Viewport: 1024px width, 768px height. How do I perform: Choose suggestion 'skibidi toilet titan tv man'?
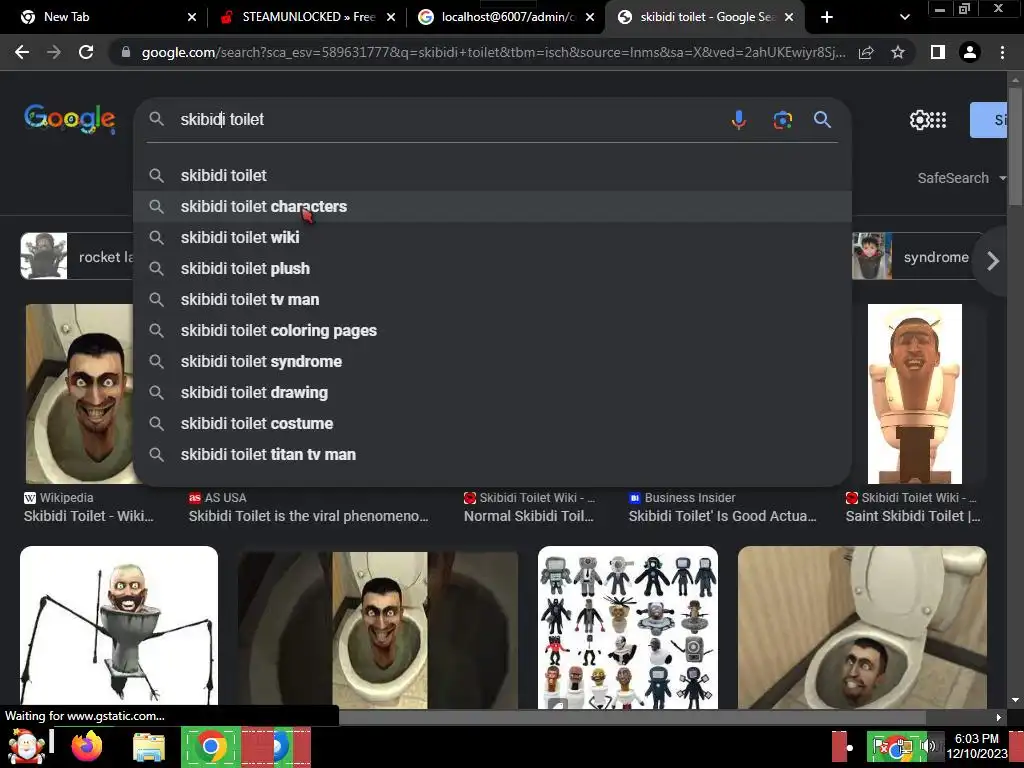[492, 455]
